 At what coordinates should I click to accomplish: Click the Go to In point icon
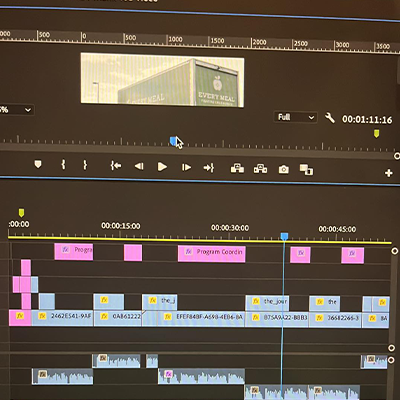click(x=116, y=165)
